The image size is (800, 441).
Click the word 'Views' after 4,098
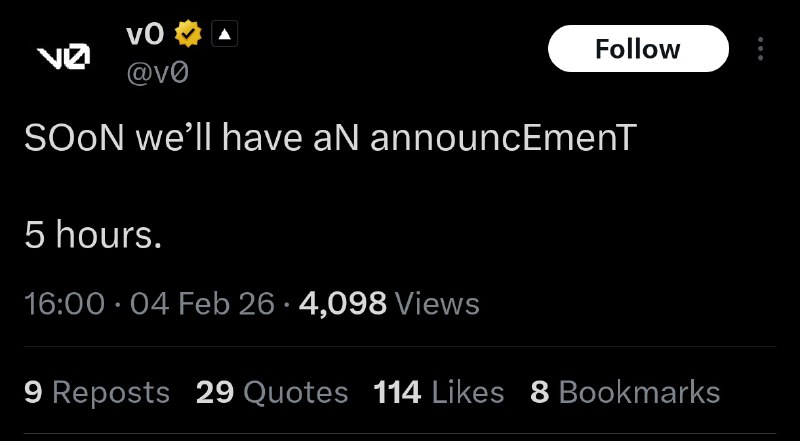pos(437,303)
